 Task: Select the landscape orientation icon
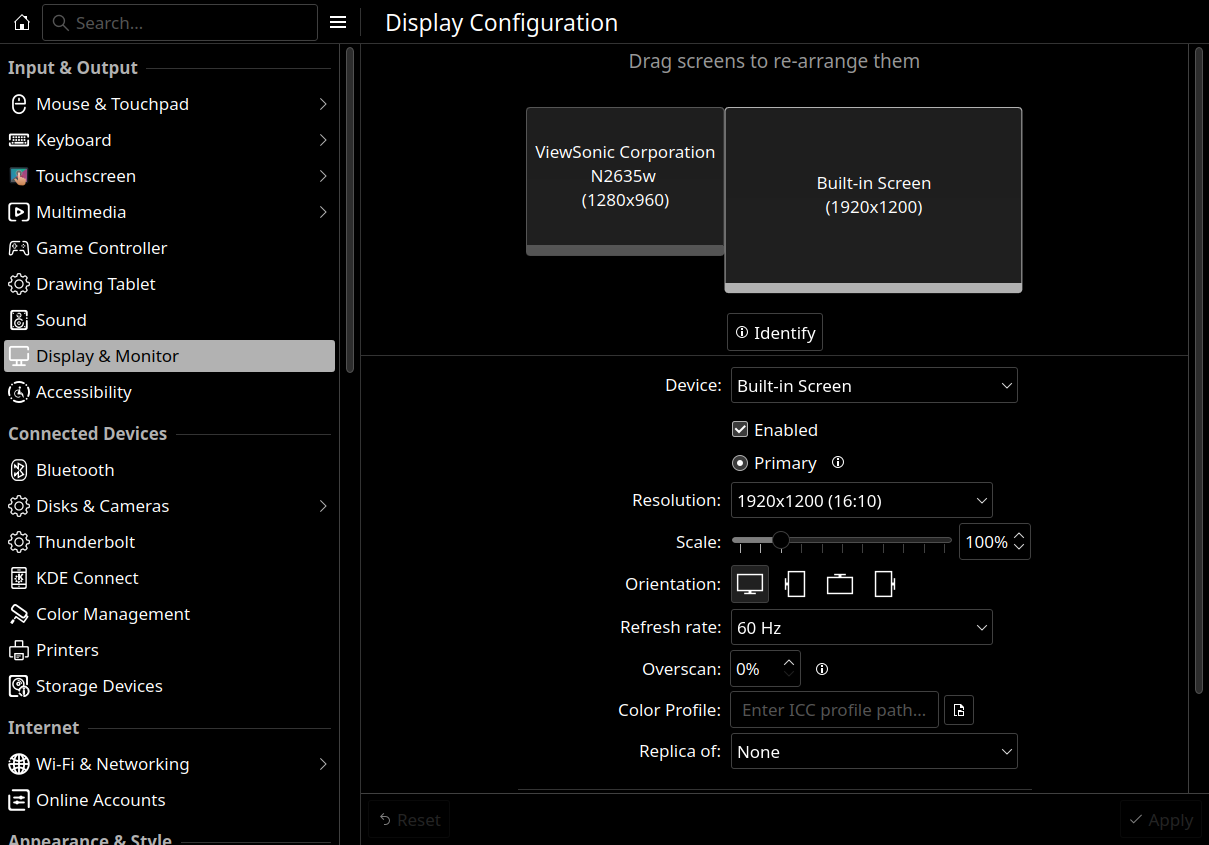(750, 584)
